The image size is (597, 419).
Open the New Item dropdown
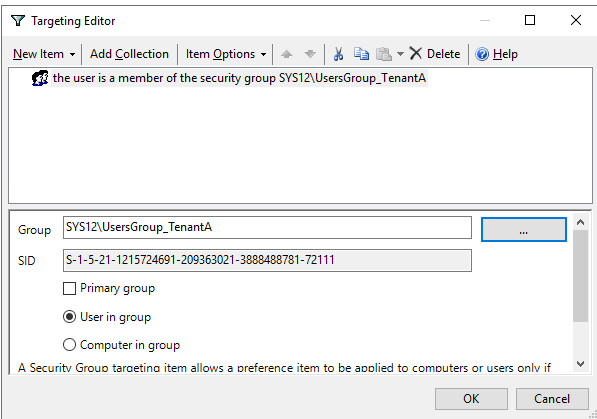pyautogui.click(x=44, y=54)
